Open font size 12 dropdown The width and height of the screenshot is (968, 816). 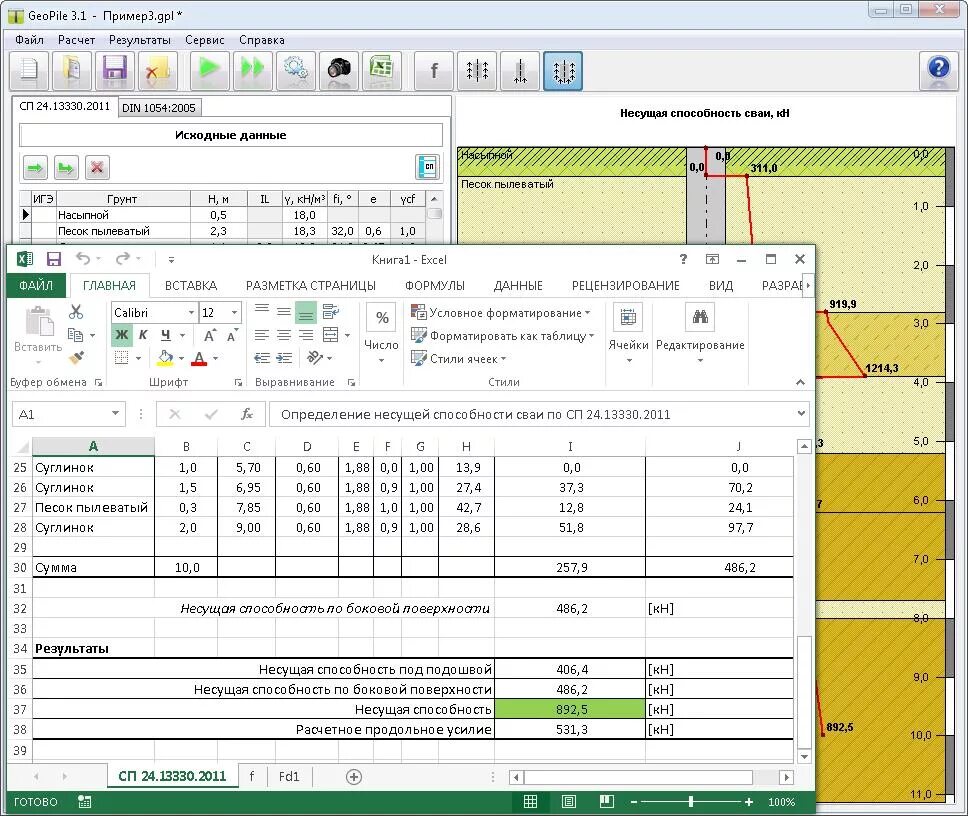coord(235,313)
